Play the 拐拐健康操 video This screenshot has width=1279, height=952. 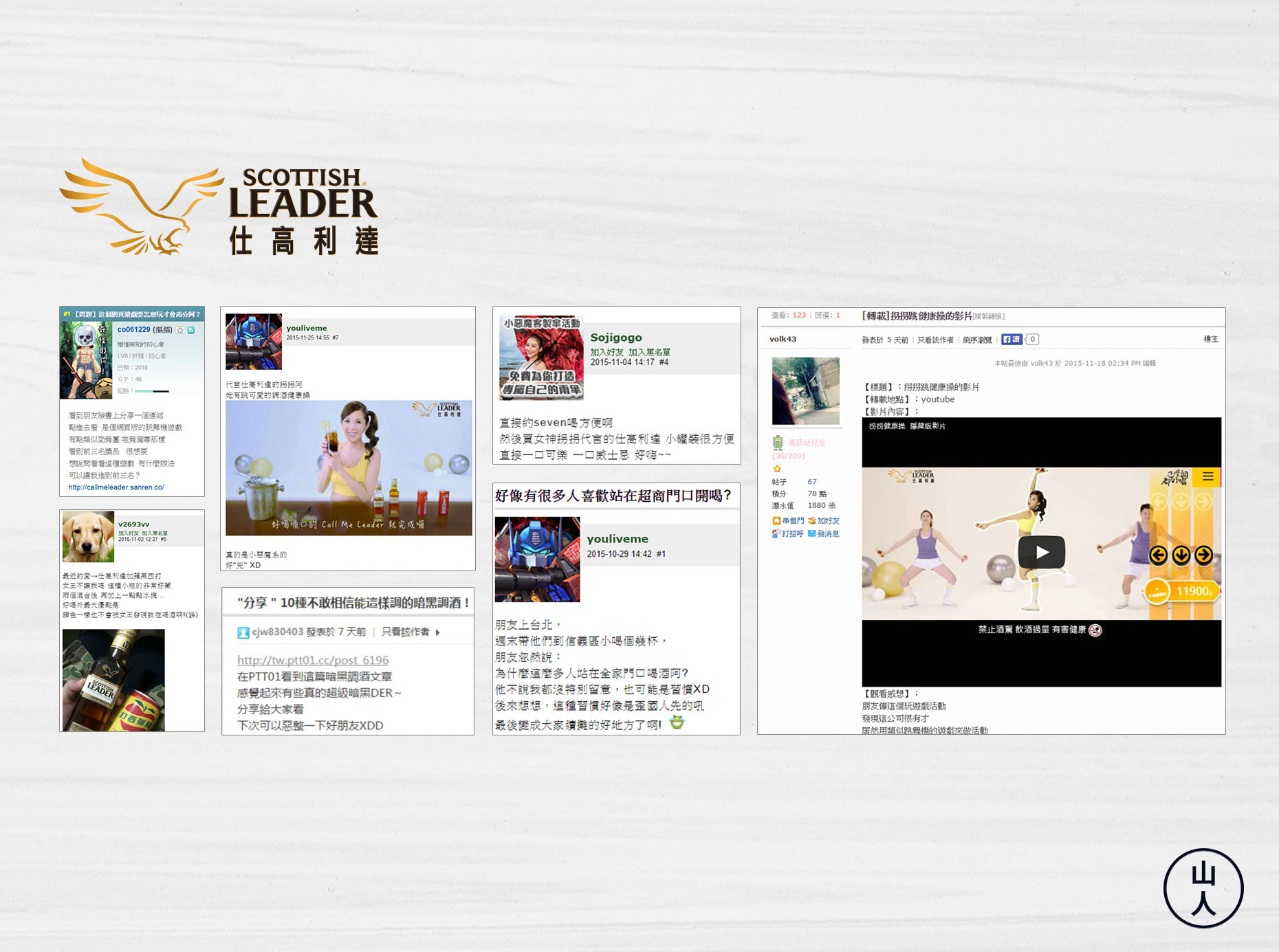[1042, 552]
